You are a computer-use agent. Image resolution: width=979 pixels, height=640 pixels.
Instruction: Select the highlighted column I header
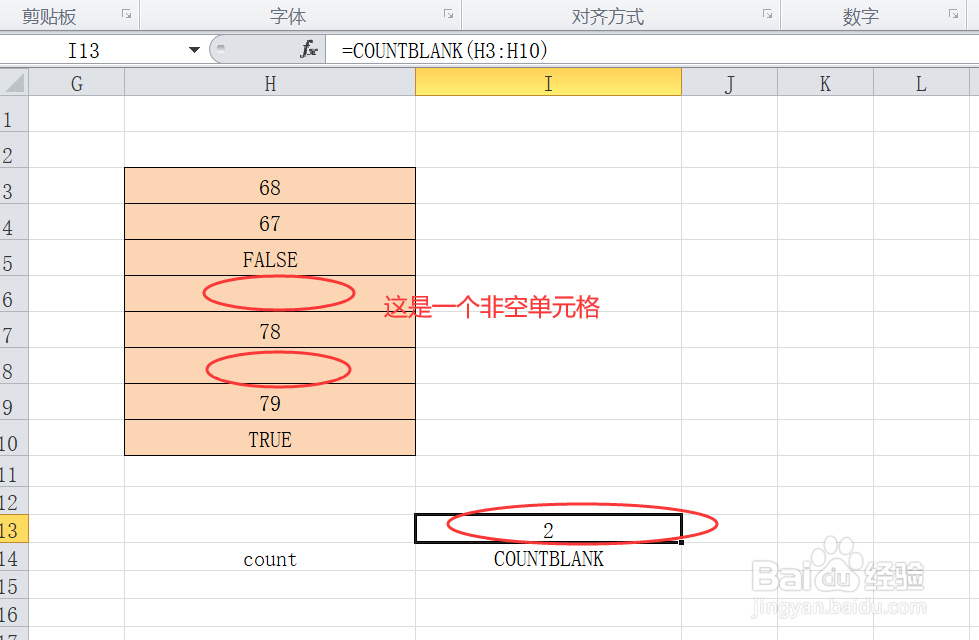coord(547,83)
